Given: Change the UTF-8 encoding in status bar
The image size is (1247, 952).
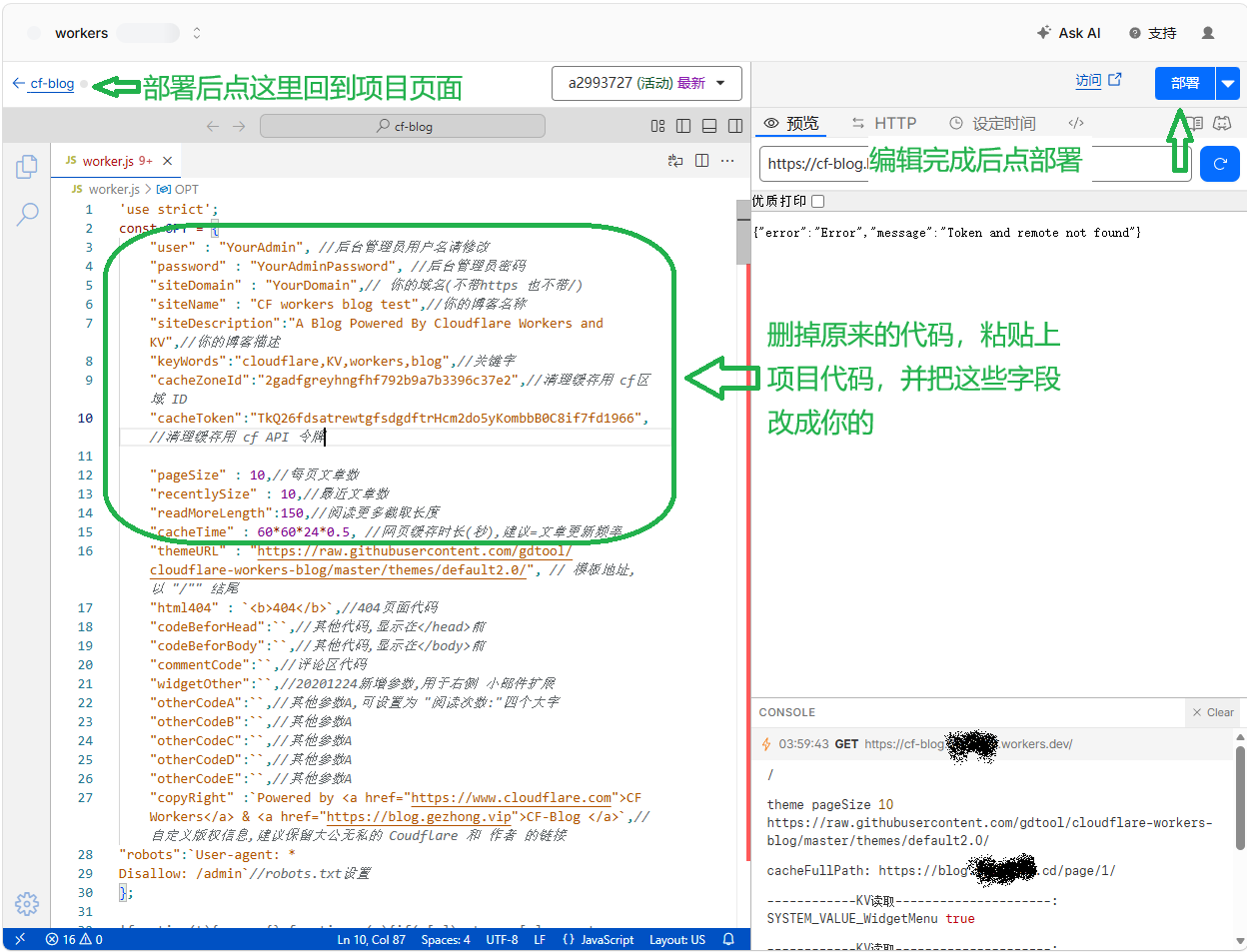Looking at the screenshot, I should (502, 939).
